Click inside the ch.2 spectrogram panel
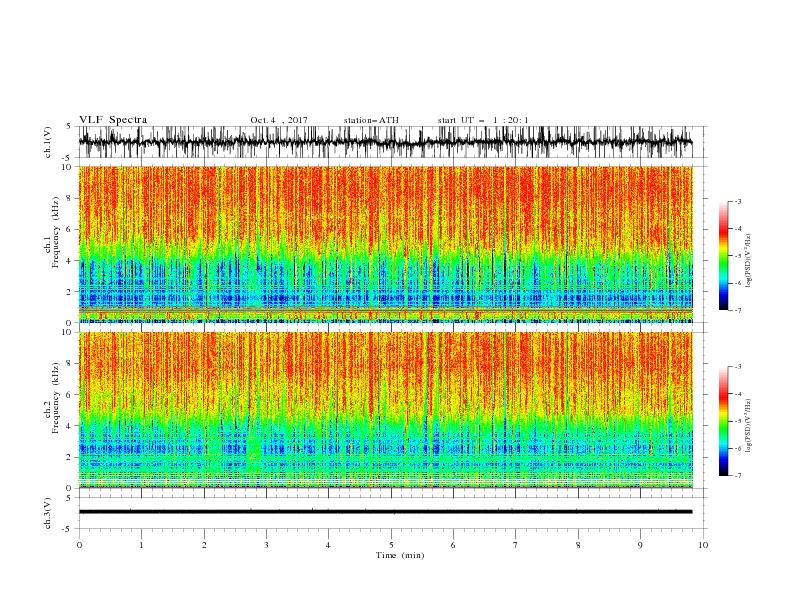The width and height of the screenshot is (792, 612). pyautogui.click(x=385, y=410)
